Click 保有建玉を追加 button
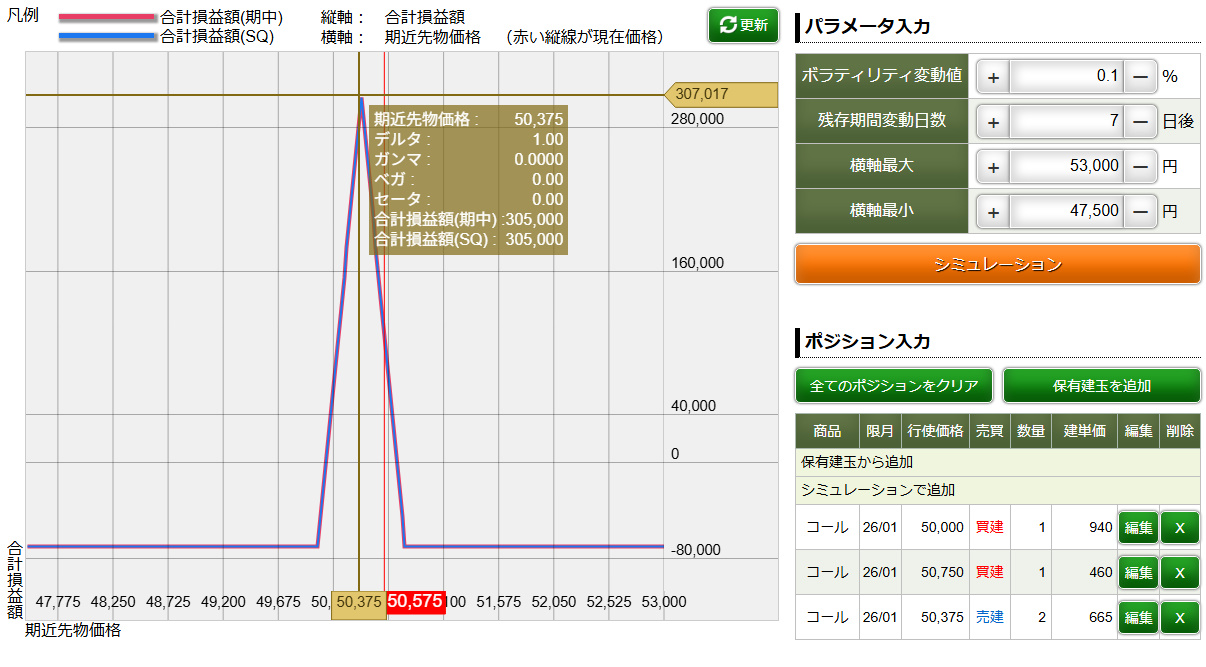Viewport: 1206px width, 667px height. click(x=1101, y=386)
